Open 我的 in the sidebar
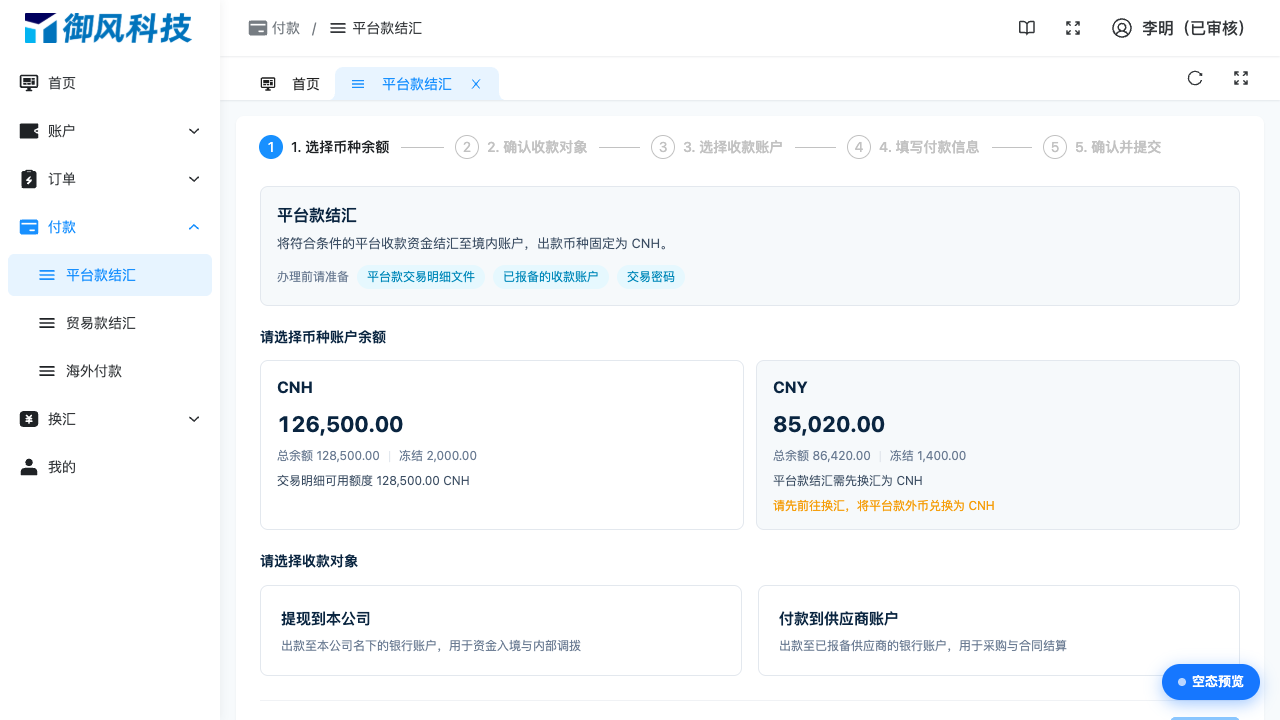This screenshot has height=720, width=1280. 110,467
